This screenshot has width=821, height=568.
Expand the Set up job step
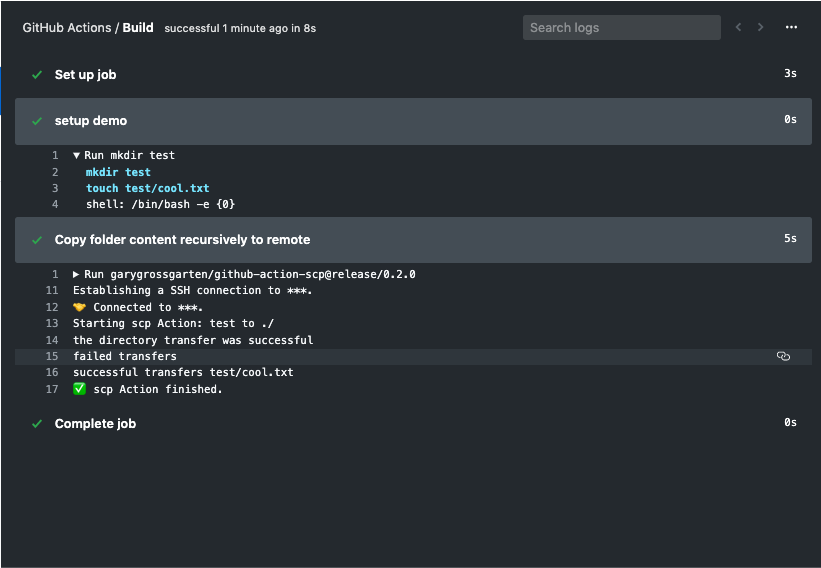pyautogui.click(x=413, y=74)
